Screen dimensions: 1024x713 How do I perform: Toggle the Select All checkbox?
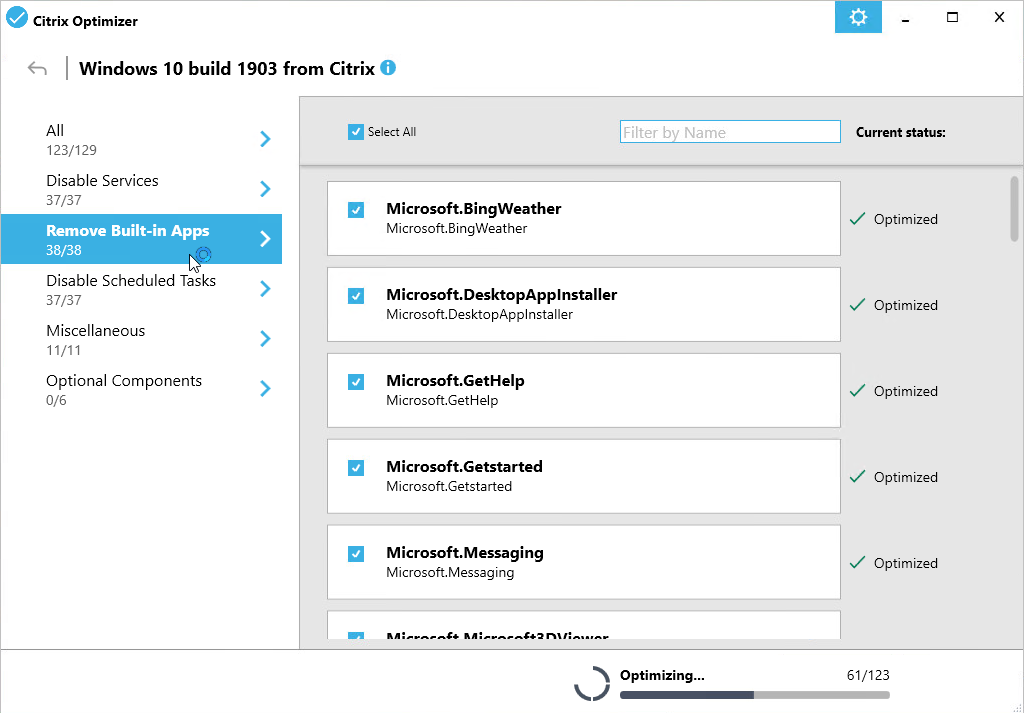356,132
